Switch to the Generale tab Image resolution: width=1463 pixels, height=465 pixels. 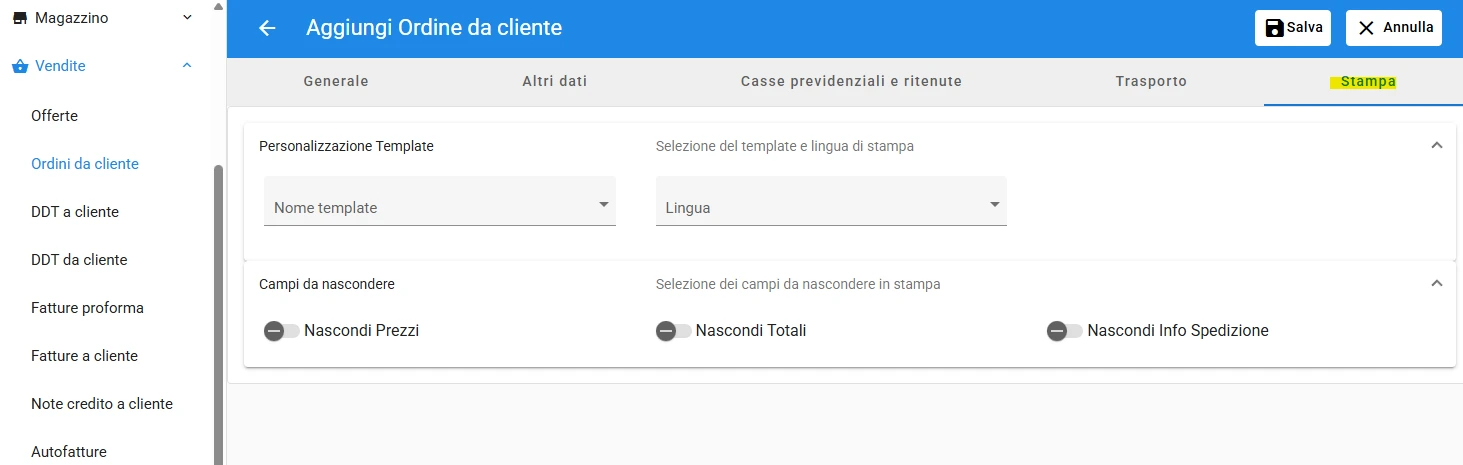click(x=336, y=81)
